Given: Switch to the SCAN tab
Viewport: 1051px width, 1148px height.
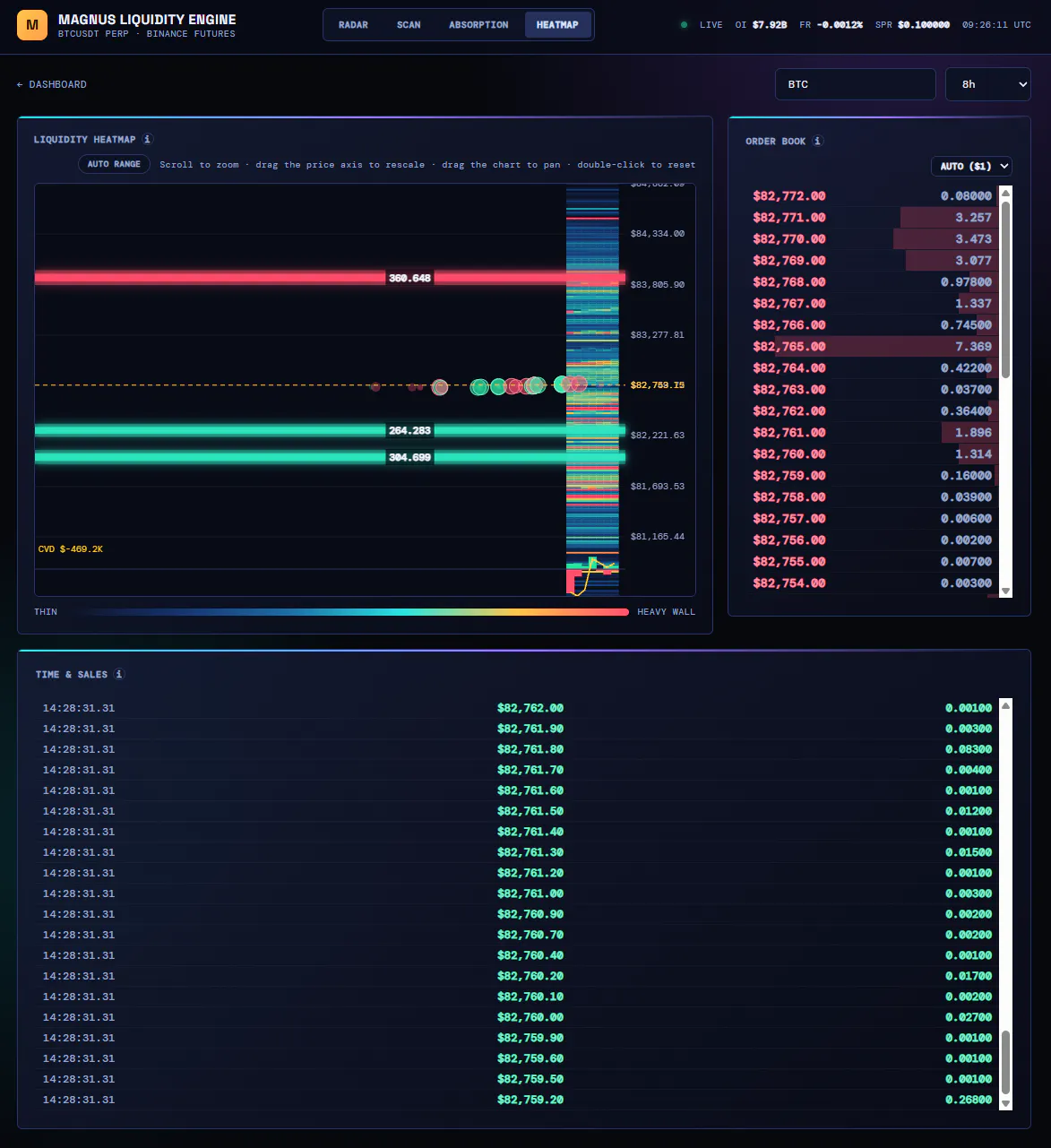Looking at the screenshot, I should point(409,25).
